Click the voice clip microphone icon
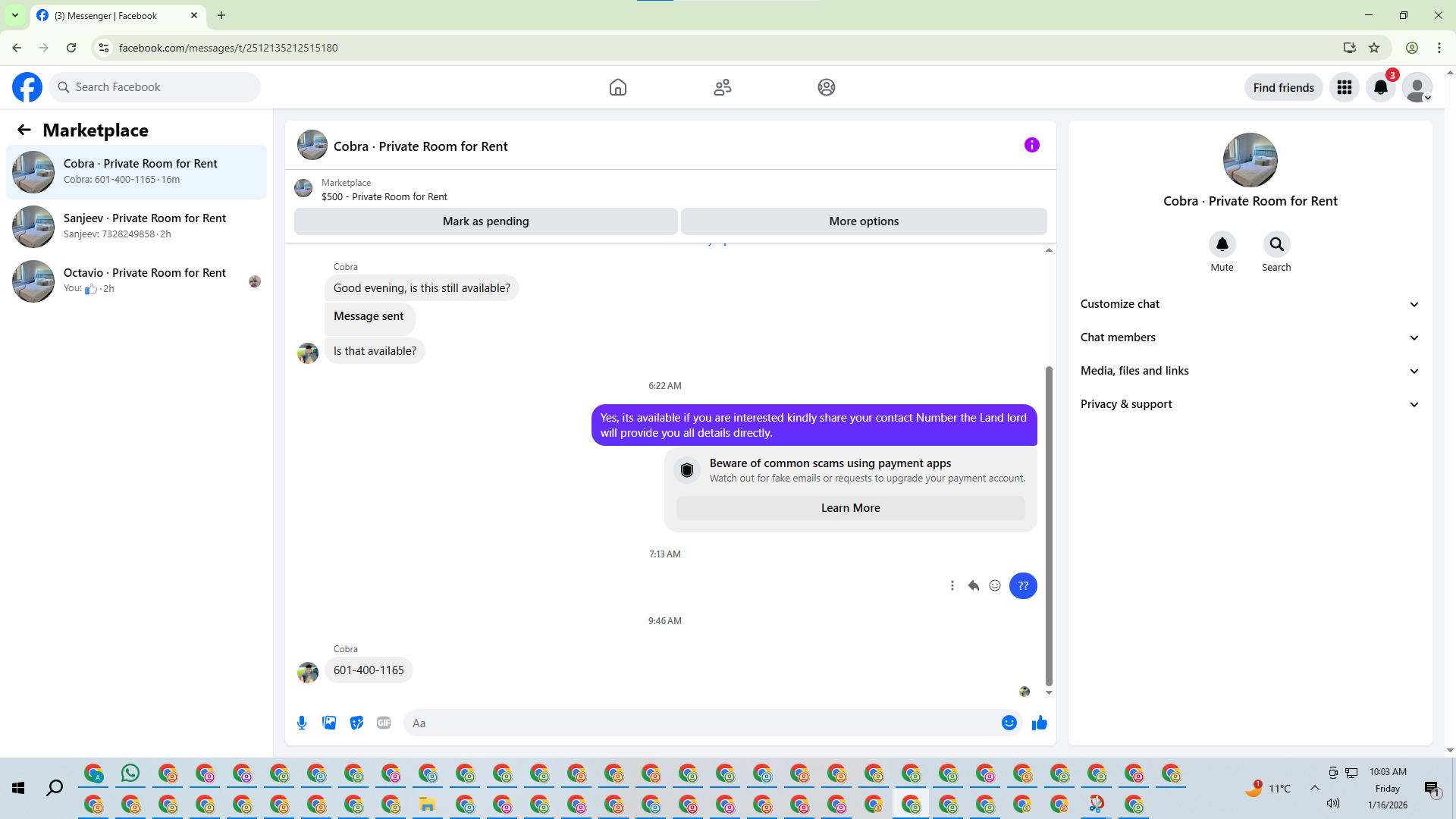The width and height of the screenshot is (1456, 819). click(x=302, y=723)
